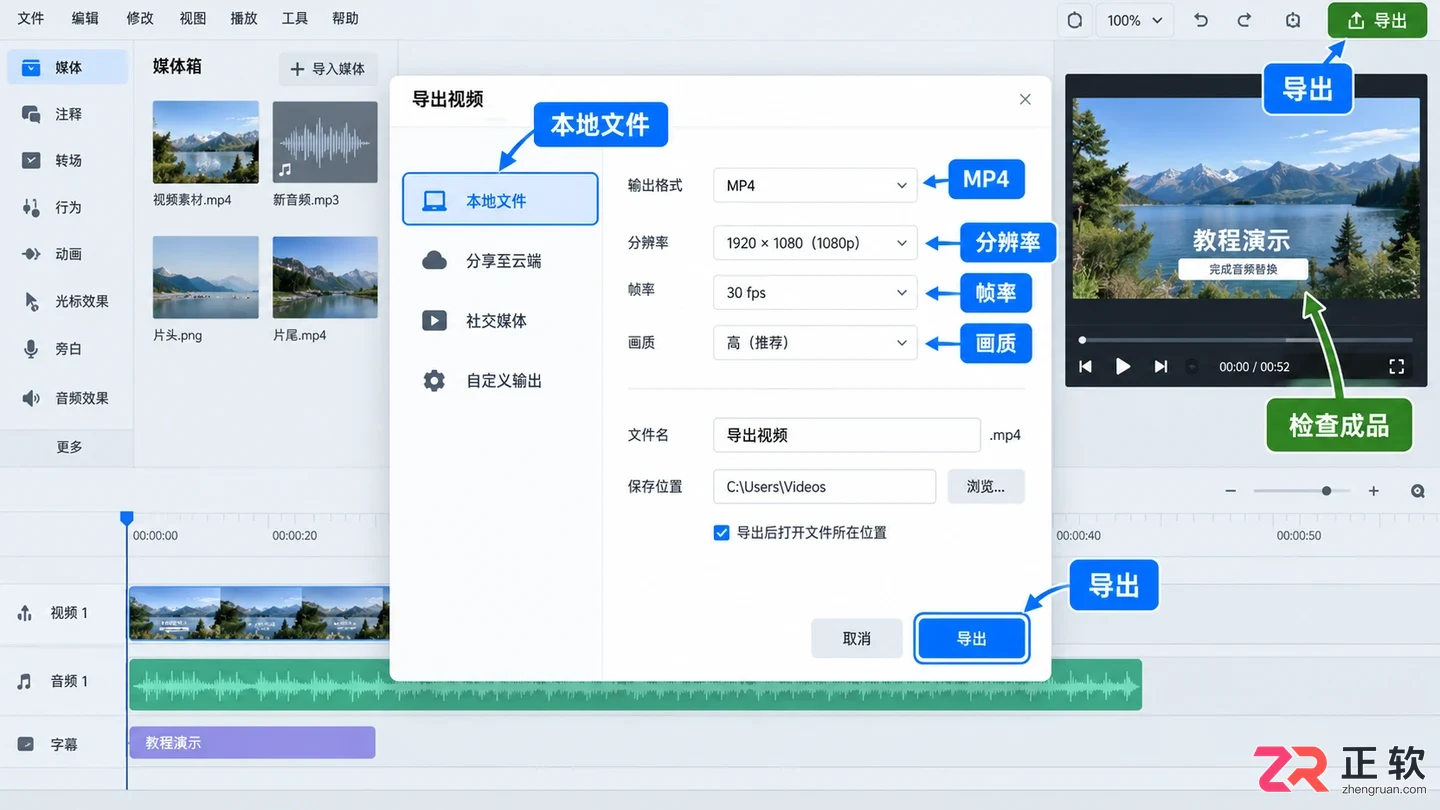
Task: Click the undo arrow in the top toolbar
Action: (1201, 20)
